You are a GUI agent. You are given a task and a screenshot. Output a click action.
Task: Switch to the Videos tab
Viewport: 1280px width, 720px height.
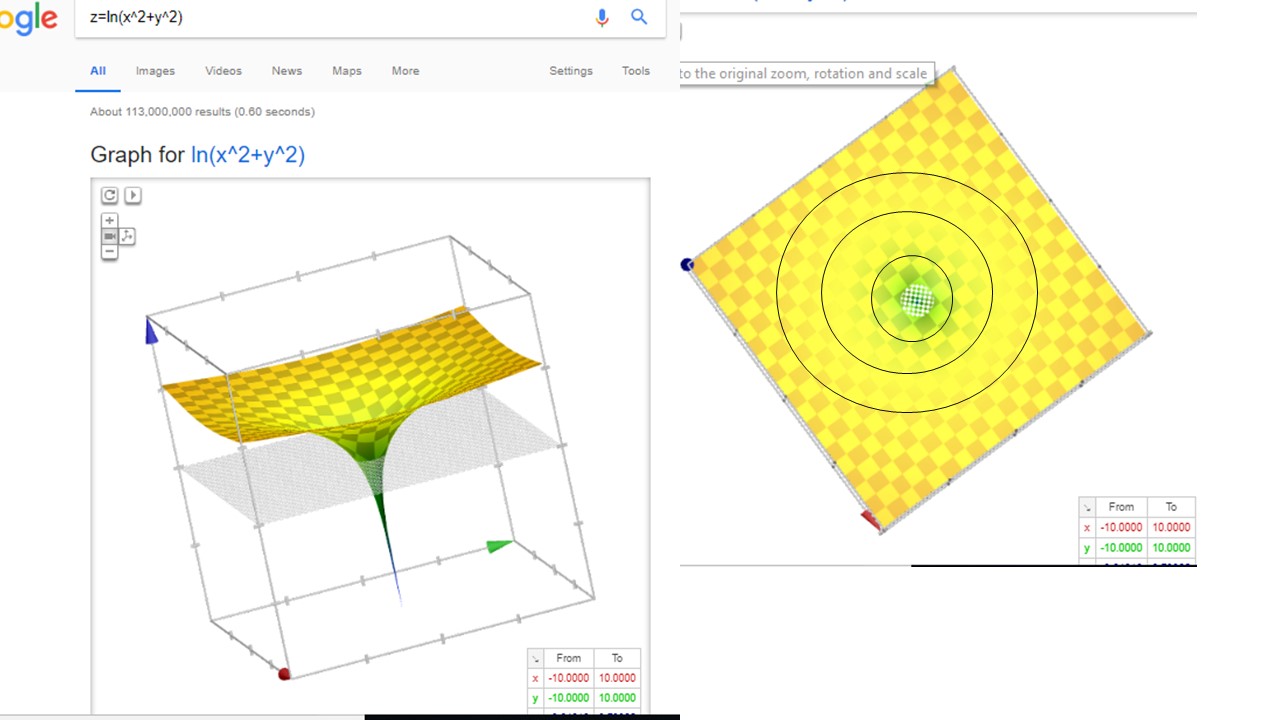click(x=223, y=71)
